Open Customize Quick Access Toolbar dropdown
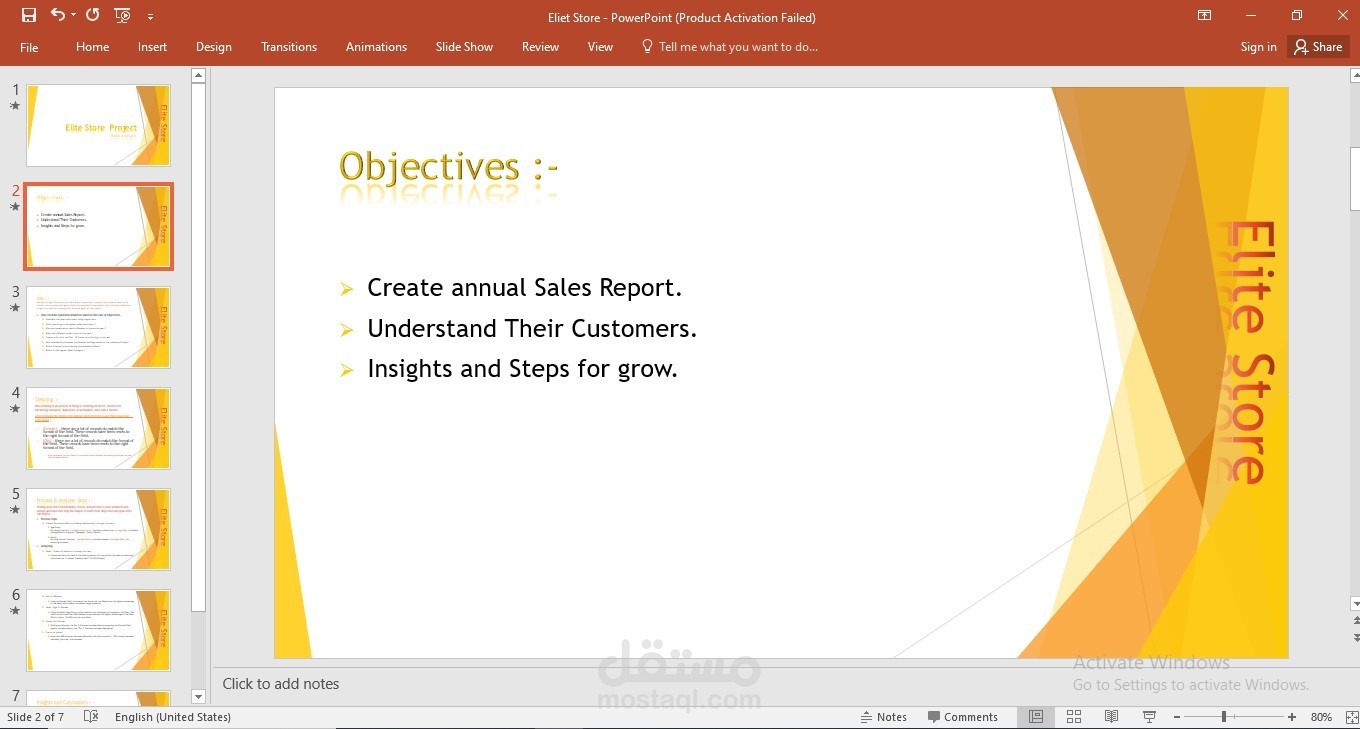The width and height of the screenshot is (1360, 729). 150,17
